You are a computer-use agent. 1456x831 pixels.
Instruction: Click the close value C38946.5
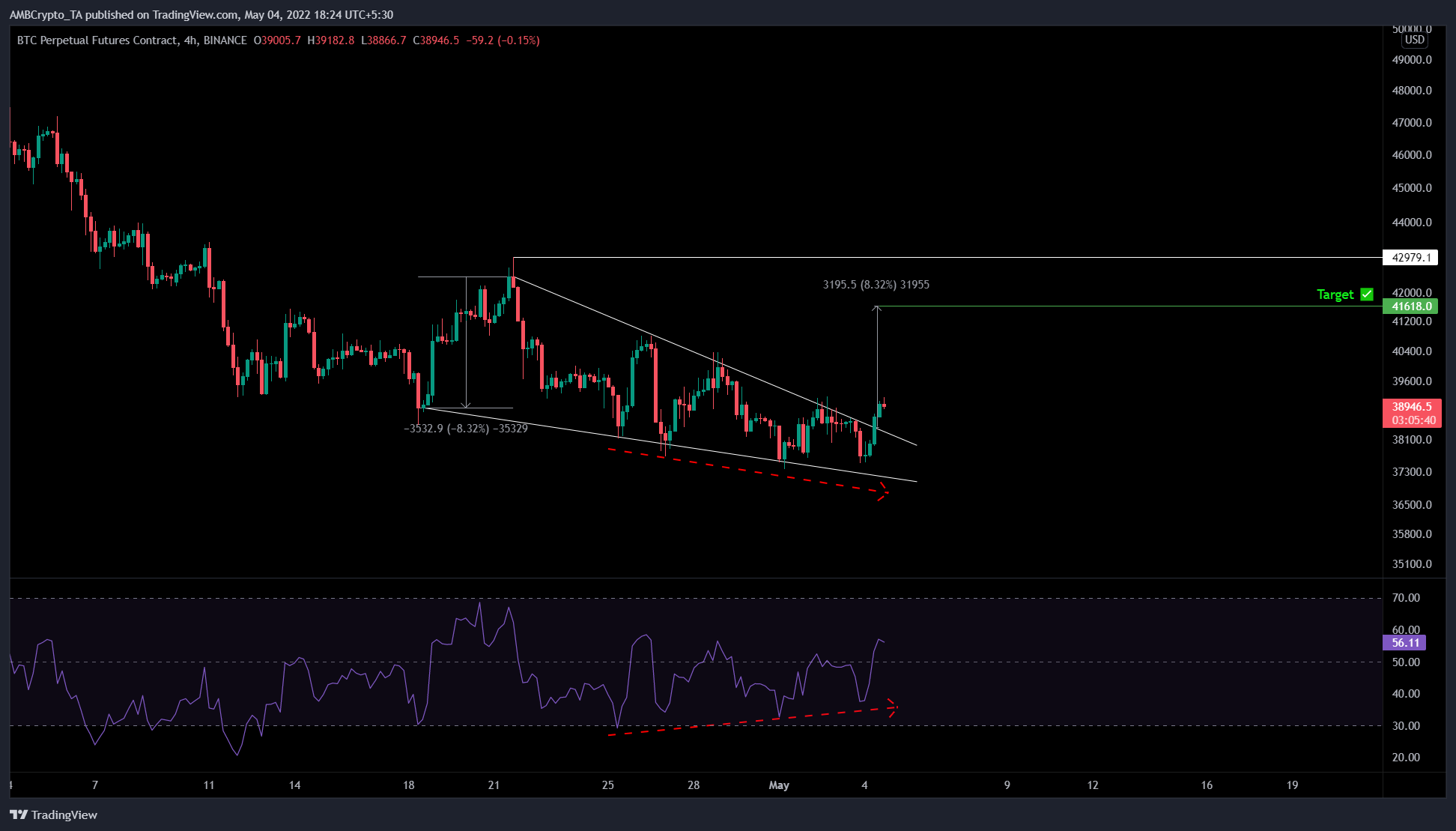click(436, 40)
